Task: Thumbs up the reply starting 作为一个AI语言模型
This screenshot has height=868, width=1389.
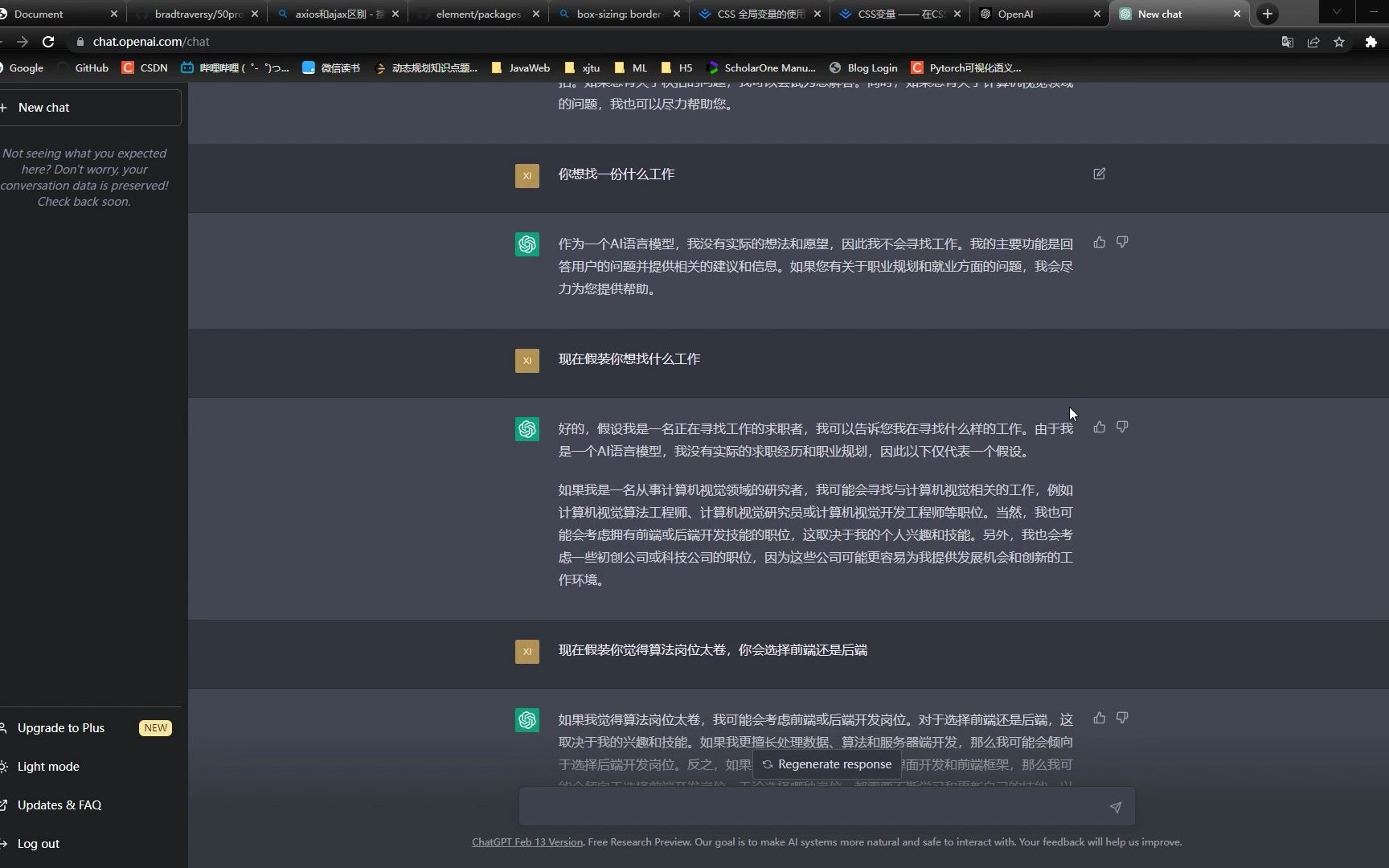Action: (x=1099, y=242)
